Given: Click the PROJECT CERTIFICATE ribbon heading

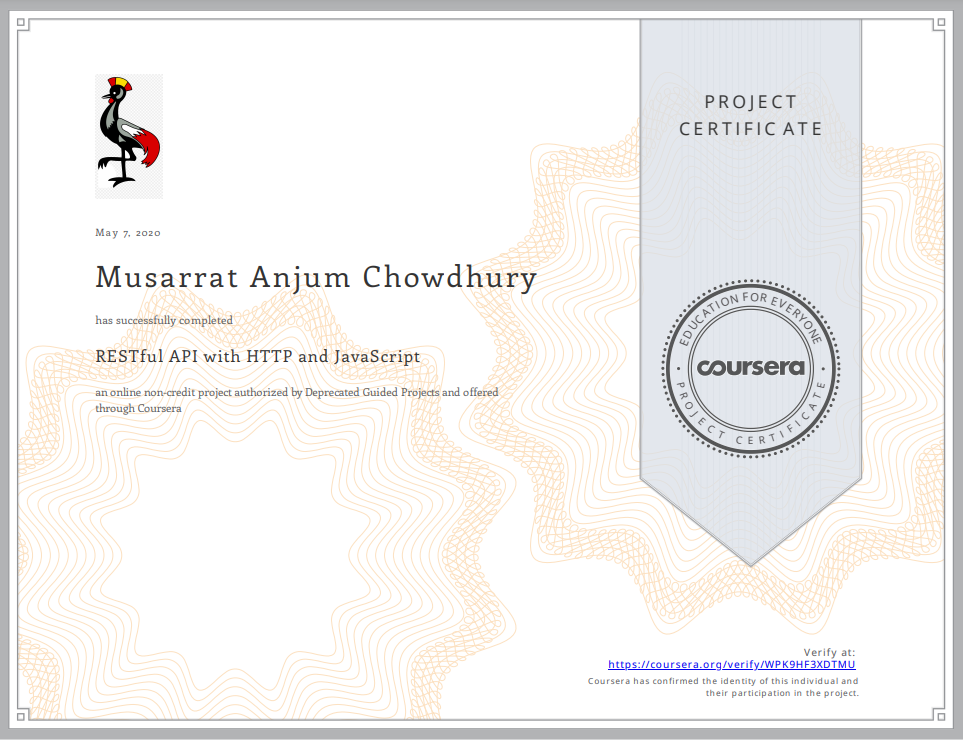Looking at the screenshot, I should [x=750, y=115].
